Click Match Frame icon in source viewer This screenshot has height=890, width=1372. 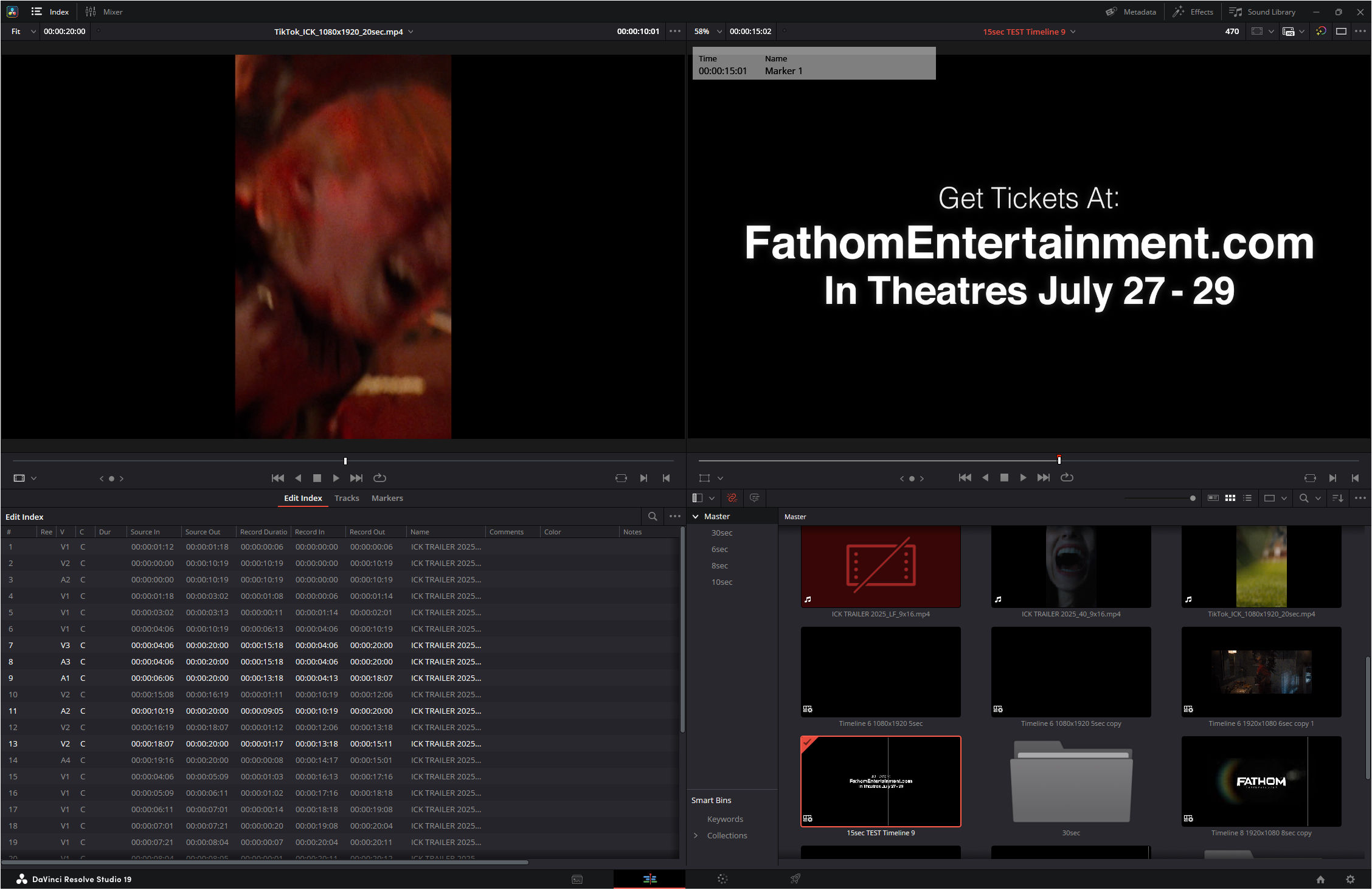coord(621,478)
